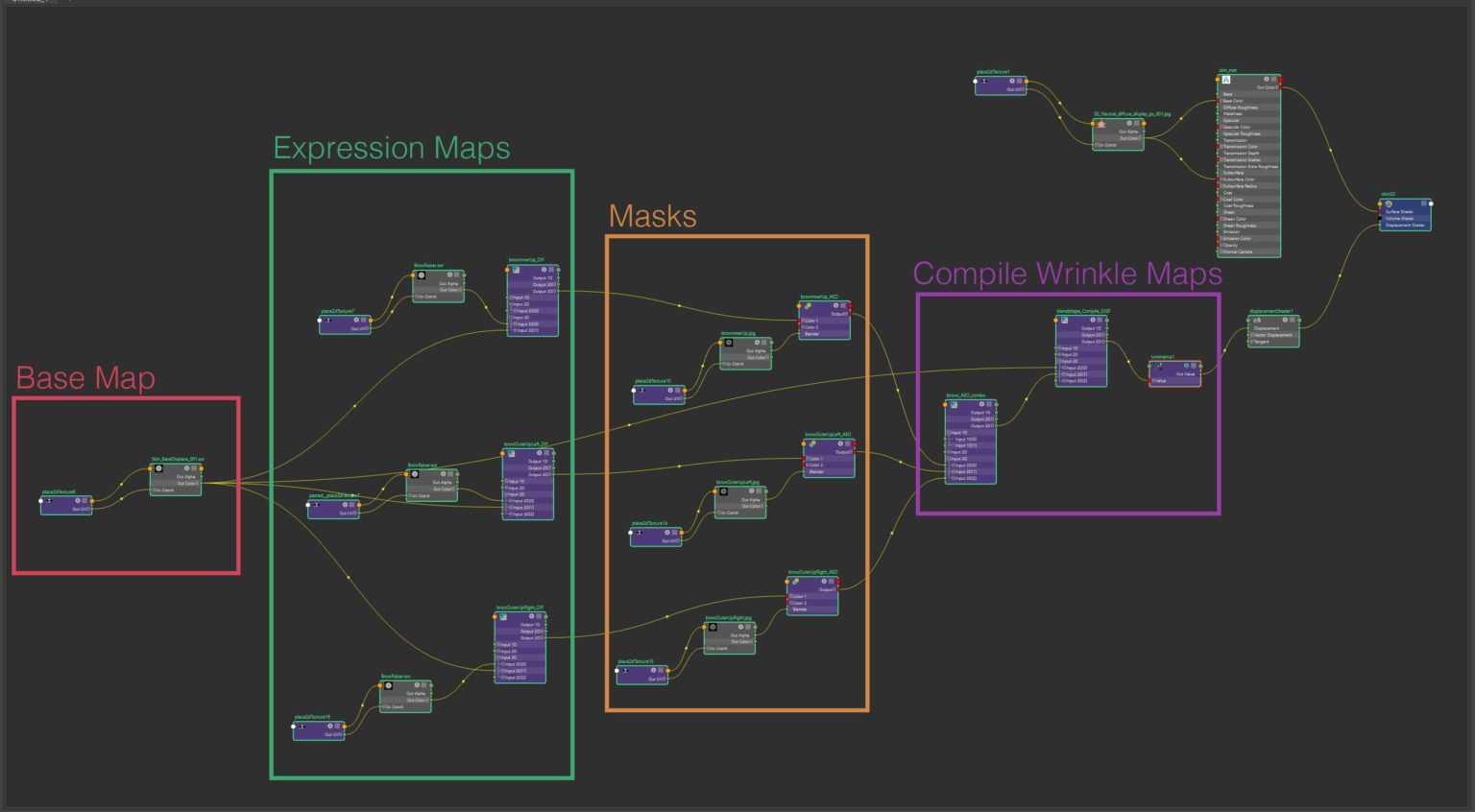The height and width of the screenshot is (812, 1475).
Task: Click the Subsurface Color attribute on skin_mat
Action: click(1239, 179)
